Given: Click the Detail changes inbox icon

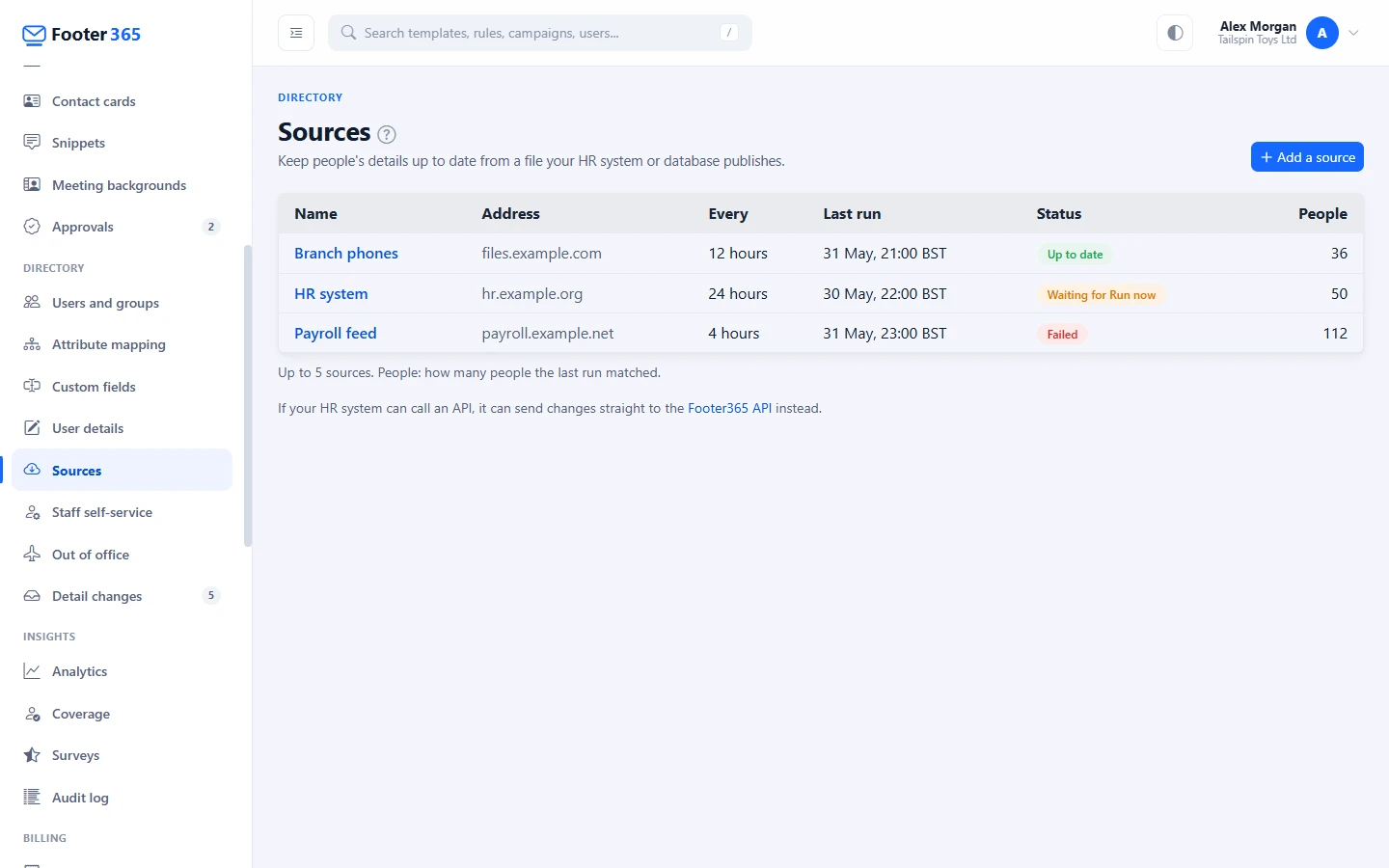Looking at the screenshot, I should click(x=32, y=596).
